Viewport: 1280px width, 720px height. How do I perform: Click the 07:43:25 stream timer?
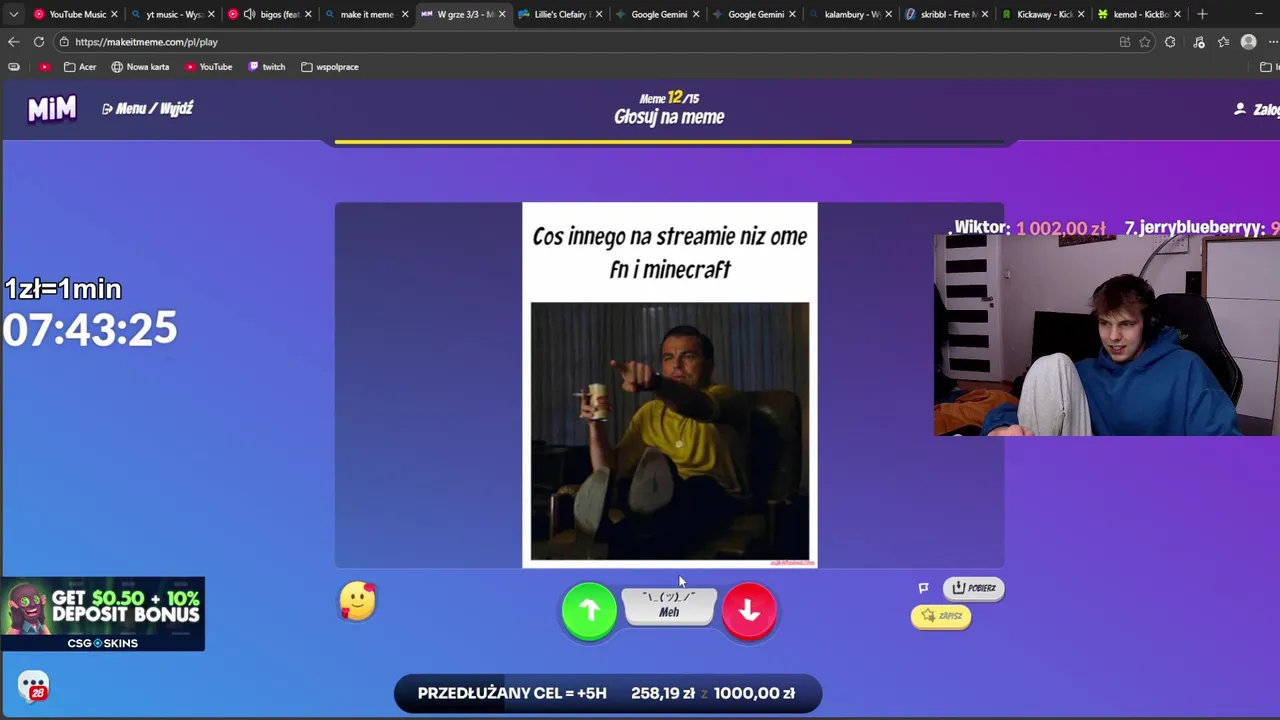90,329
